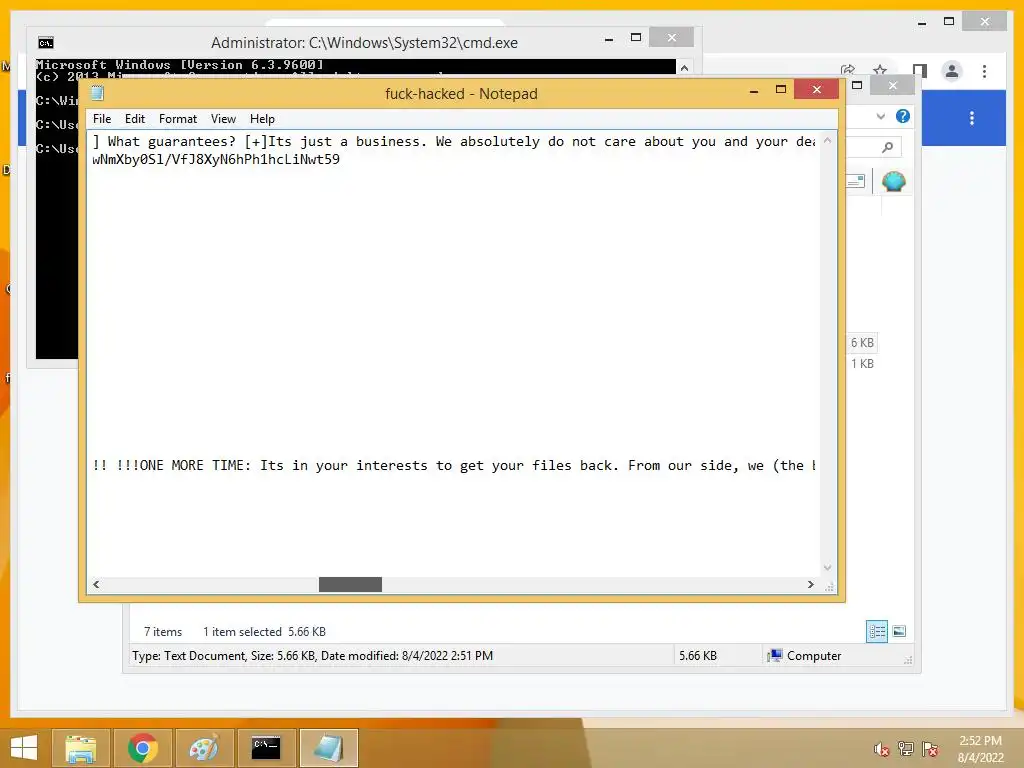Open File Explorer from the taskbar
The image size is (1024, 768).
click(81, 748)
